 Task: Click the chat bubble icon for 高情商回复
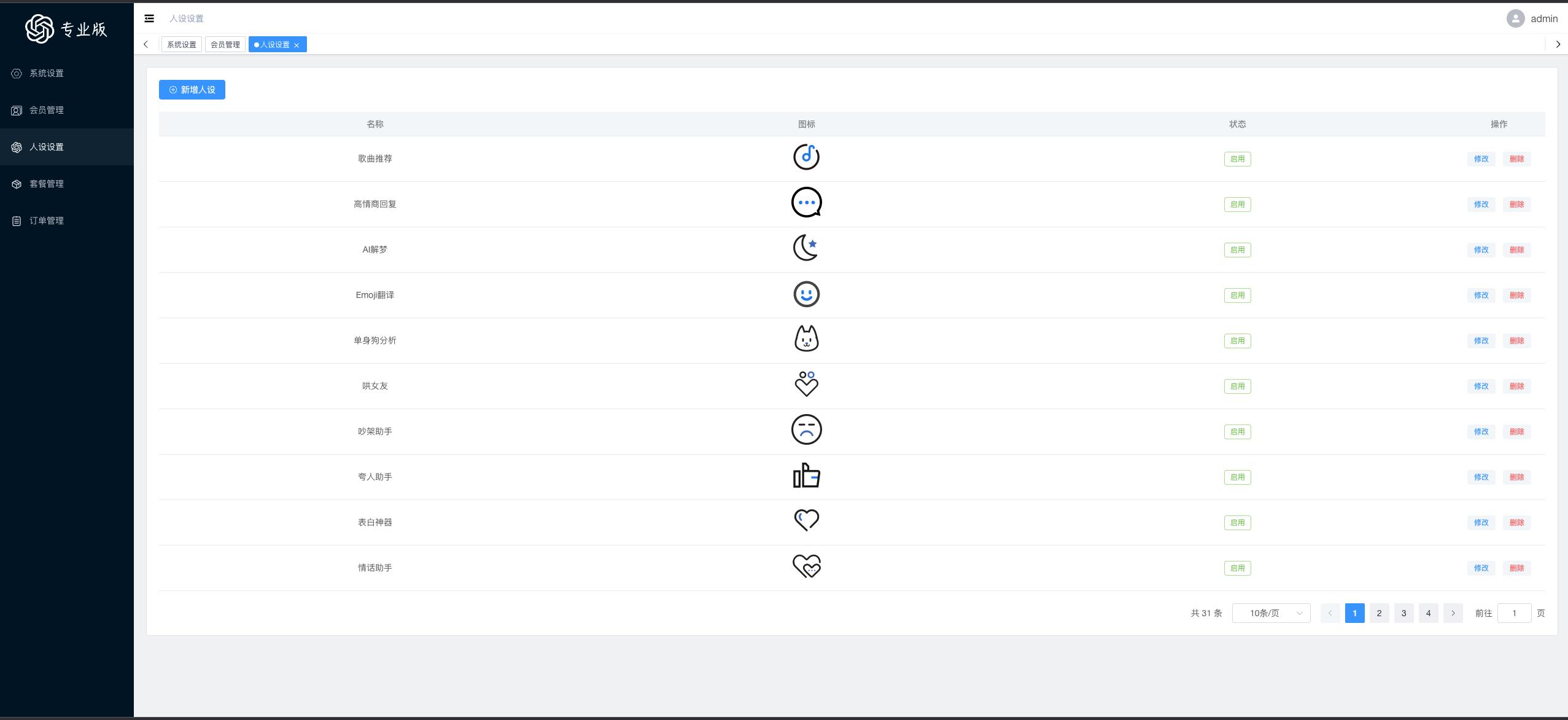pyautogui.click(x=806, y=203)
